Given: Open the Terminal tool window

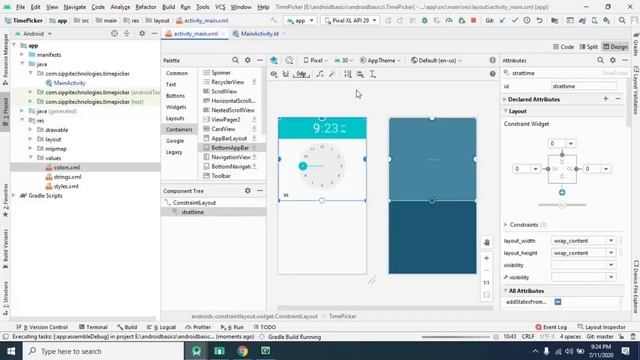Looking at the screenshot, I should coord(93,327).
